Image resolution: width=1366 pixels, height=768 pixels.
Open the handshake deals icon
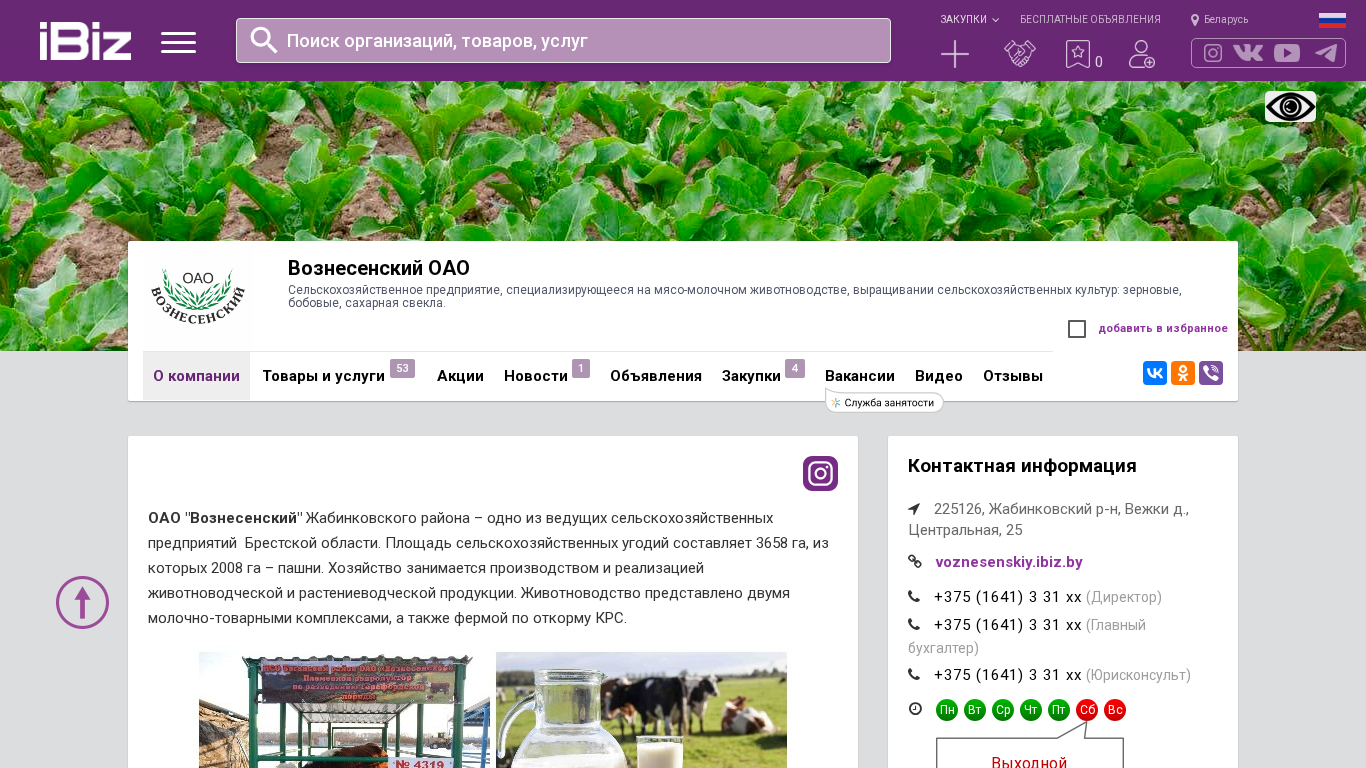[1020, 54]
